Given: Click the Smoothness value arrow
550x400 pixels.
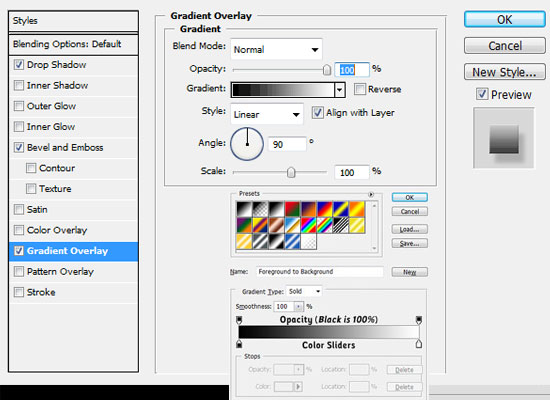Looking at the screenshot, I should (299, 307).
